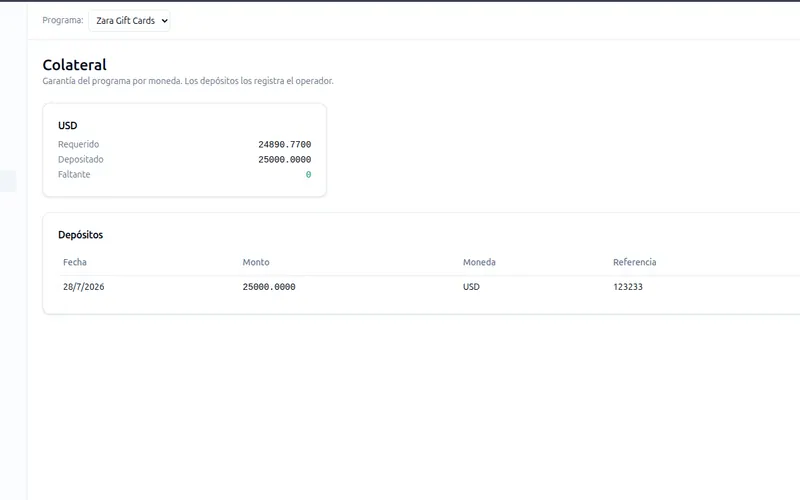Click the Depósitos section heading
Image resolution: width=800 pixels, height=500 pixels.
[81, 235]
